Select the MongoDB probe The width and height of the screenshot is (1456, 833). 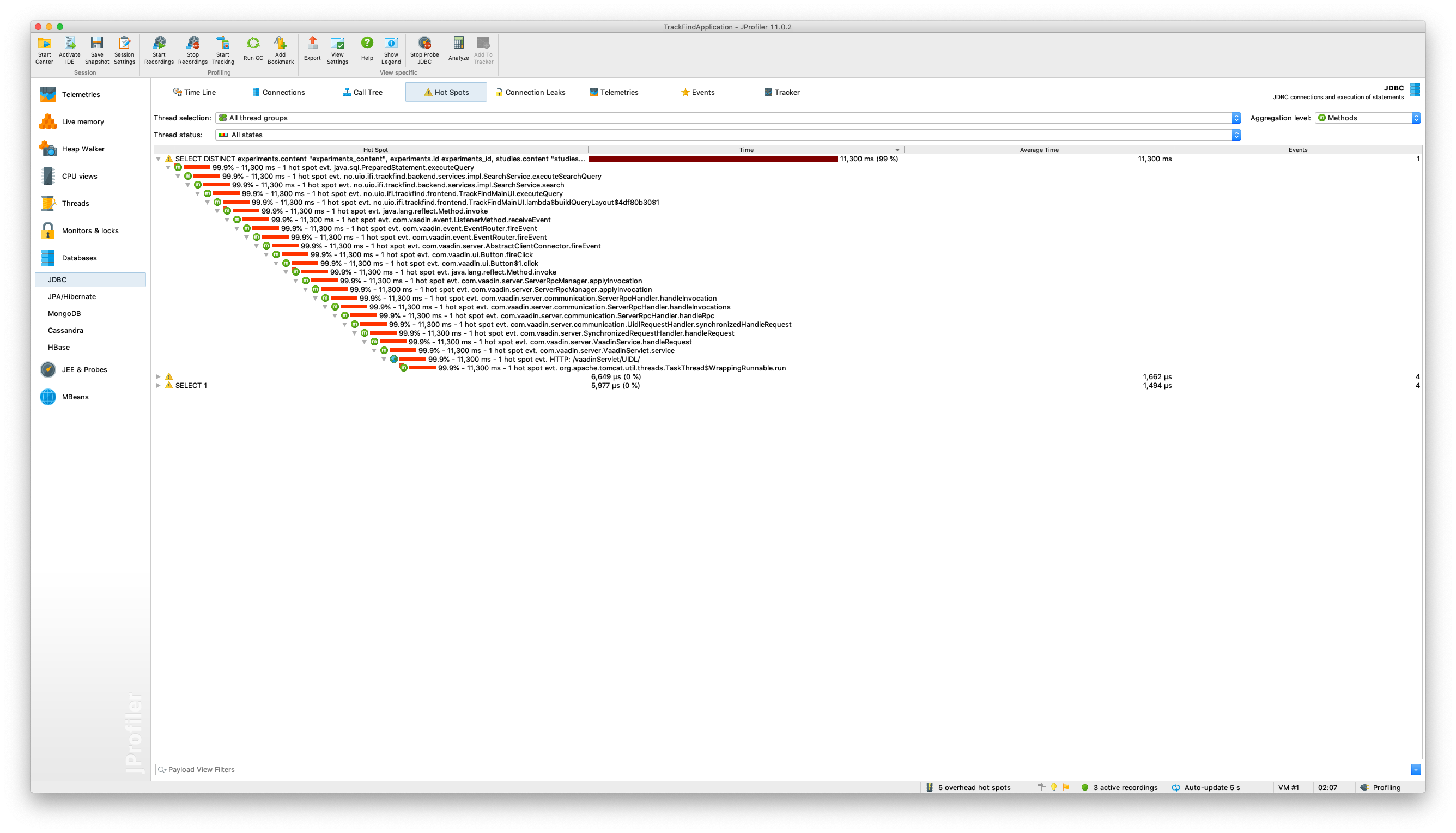(64, 313)
